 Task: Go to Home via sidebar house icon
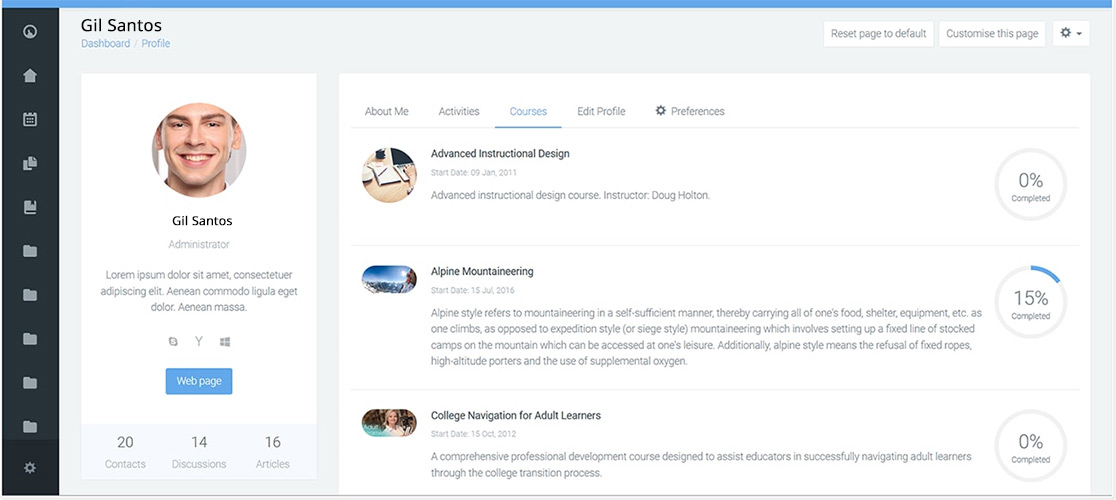(30, 75)
